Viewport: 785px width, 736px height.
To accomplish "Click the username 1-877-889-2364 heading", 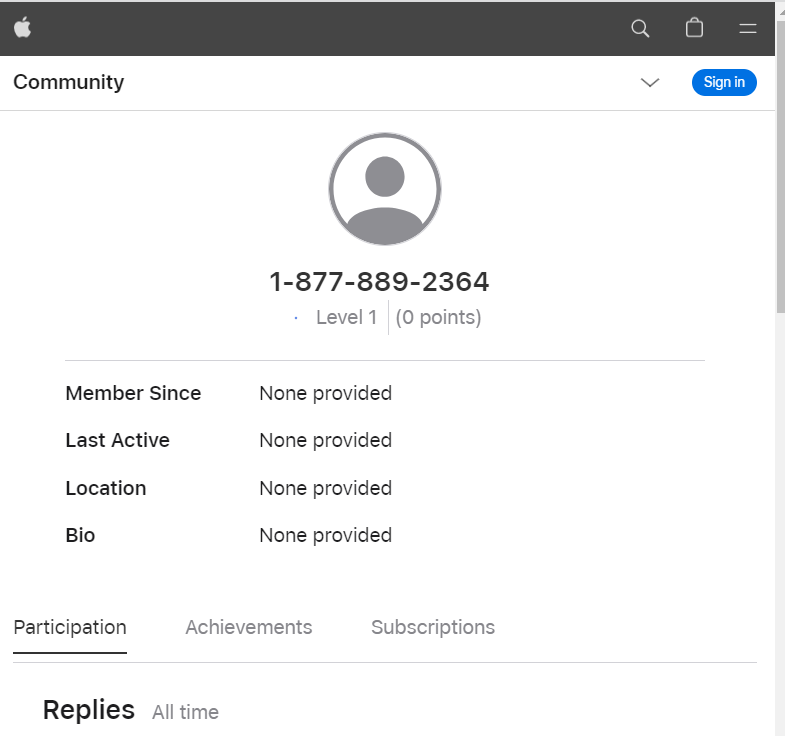I will pos(380,282).
